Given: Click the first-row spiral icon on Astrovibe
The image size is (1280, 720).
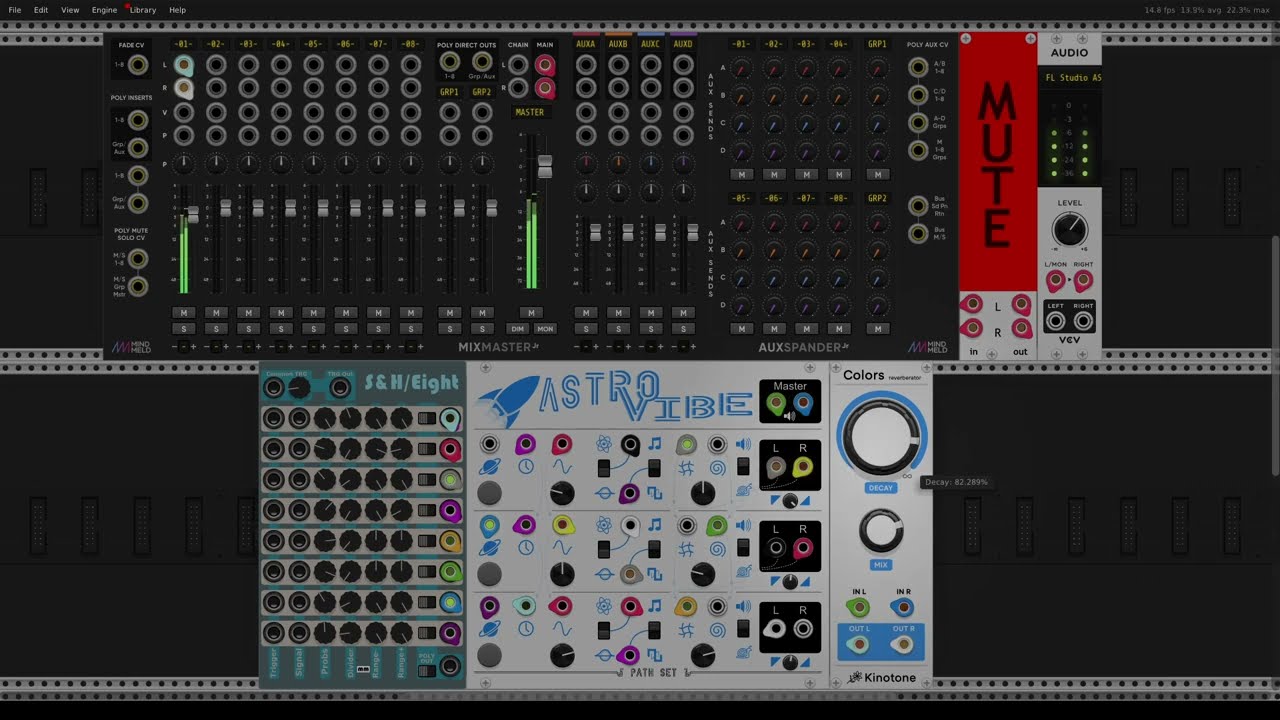Looking at the screenshot, I should pos(717,467).
